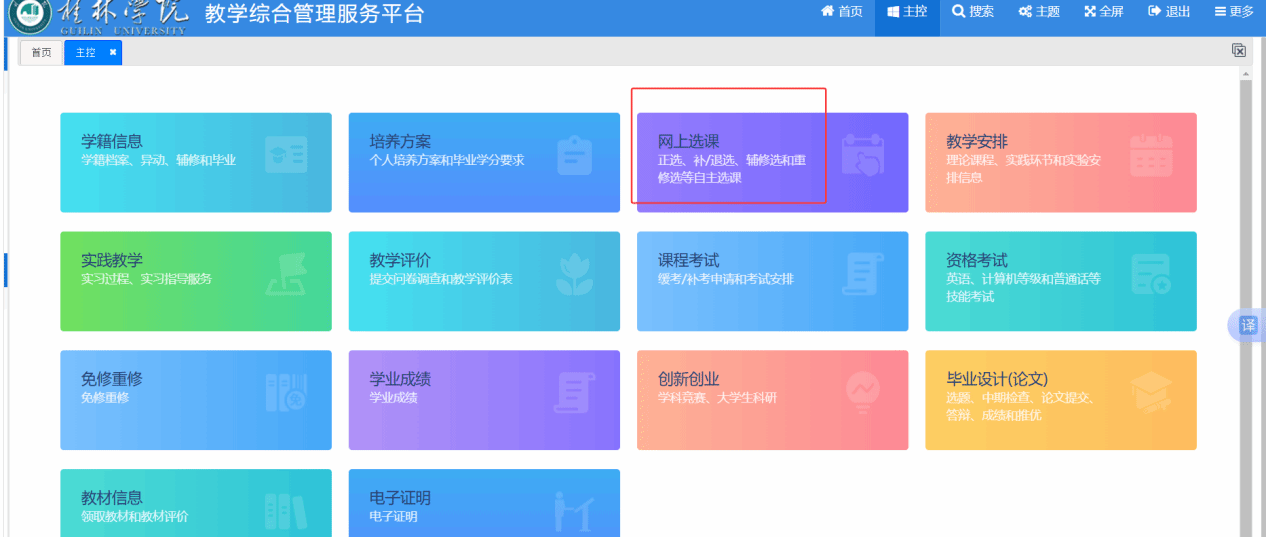
Task: Switch to the 首页 tab
Action: [x=41, y=53]
